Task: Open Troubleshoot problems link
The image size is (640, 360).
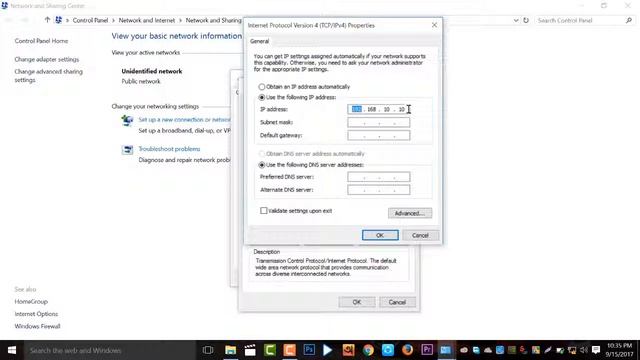Action: [x=169, y=149]
